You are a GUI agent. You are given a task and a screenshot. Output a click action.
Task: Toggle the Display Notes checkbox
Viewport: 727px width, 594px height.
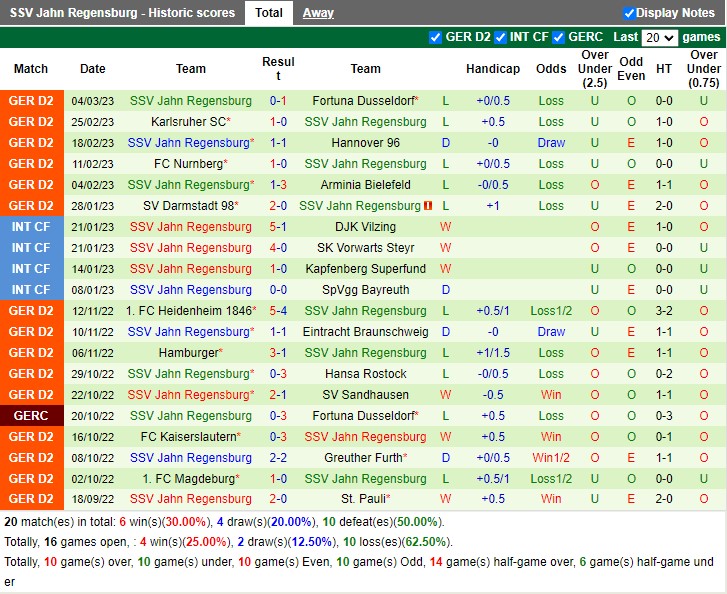(629, 13)
